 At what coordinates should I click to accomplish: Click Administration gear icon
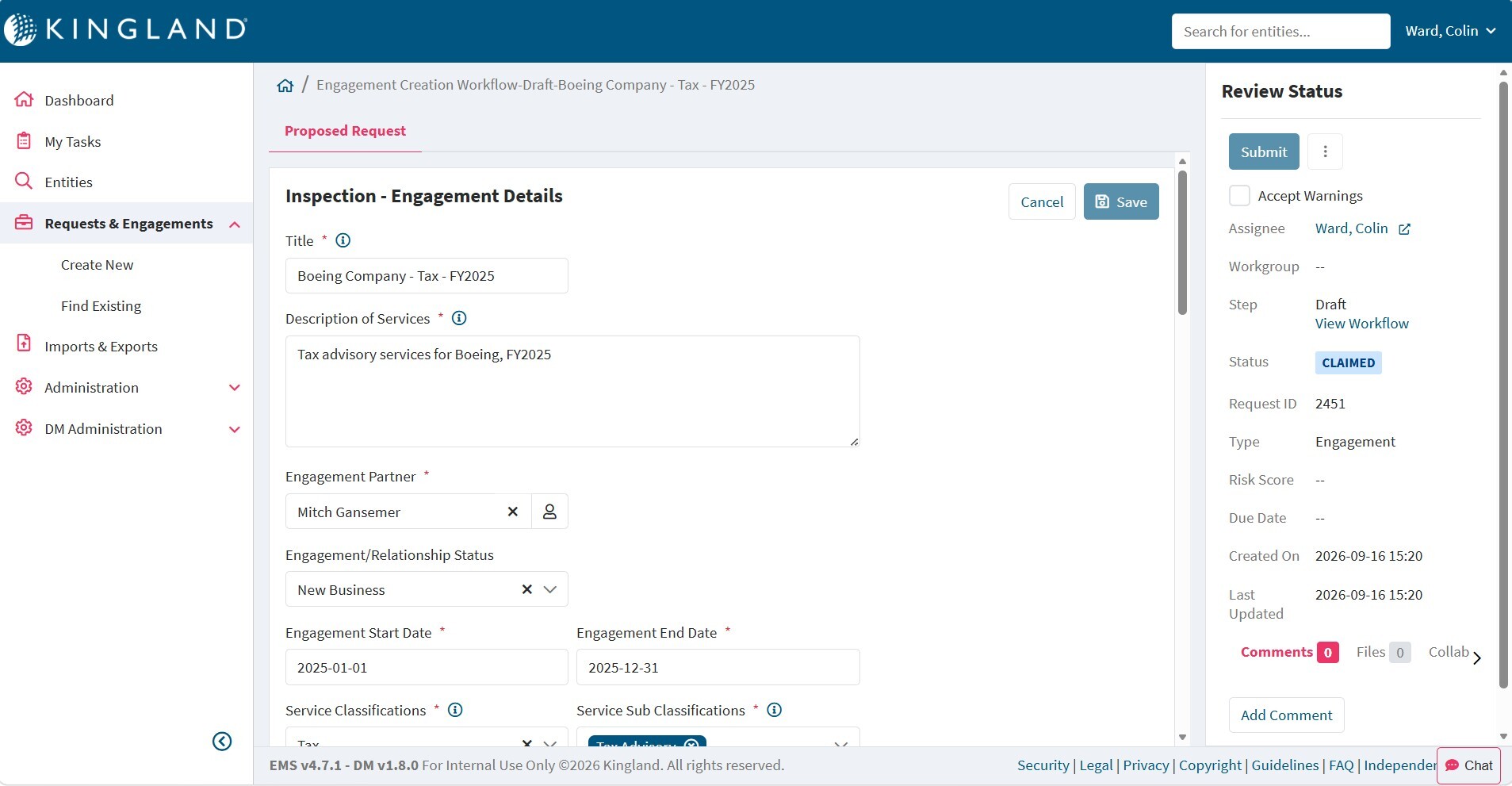point(24,386)
